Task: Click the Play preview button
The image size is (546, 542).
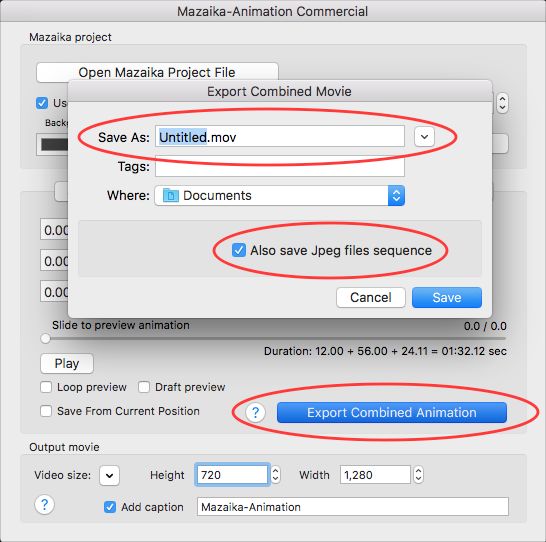Action: 67,364
